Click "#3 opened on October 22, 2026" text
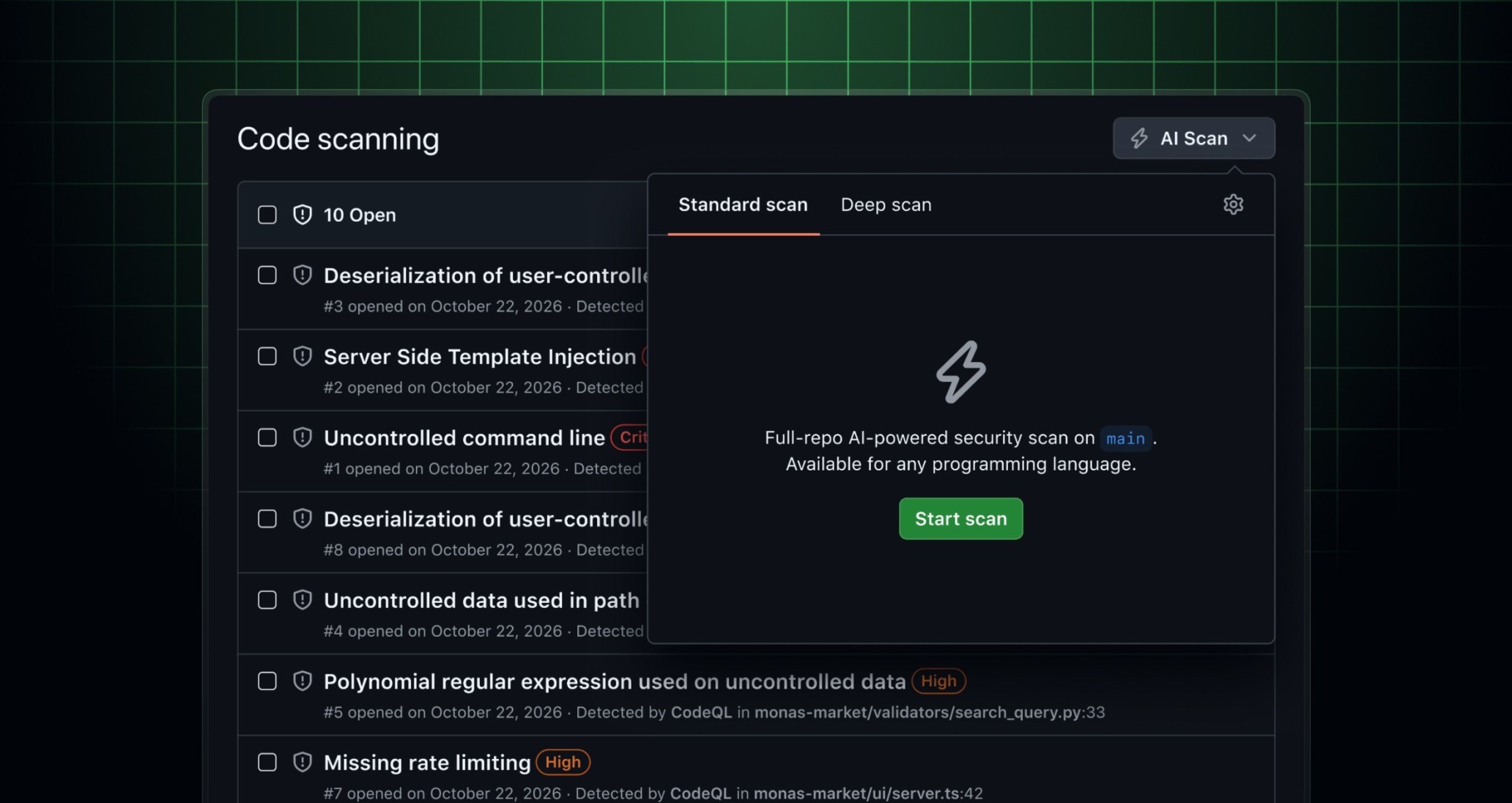 443,306
